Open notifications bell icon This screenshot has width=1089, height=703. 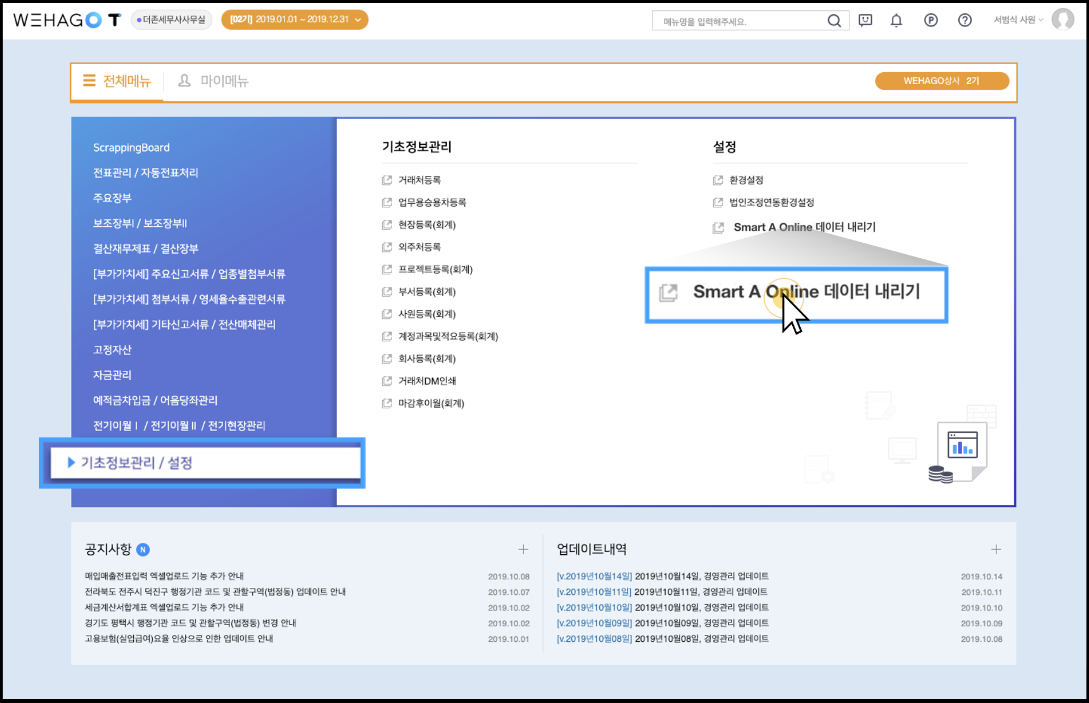(x=896, y=21)
